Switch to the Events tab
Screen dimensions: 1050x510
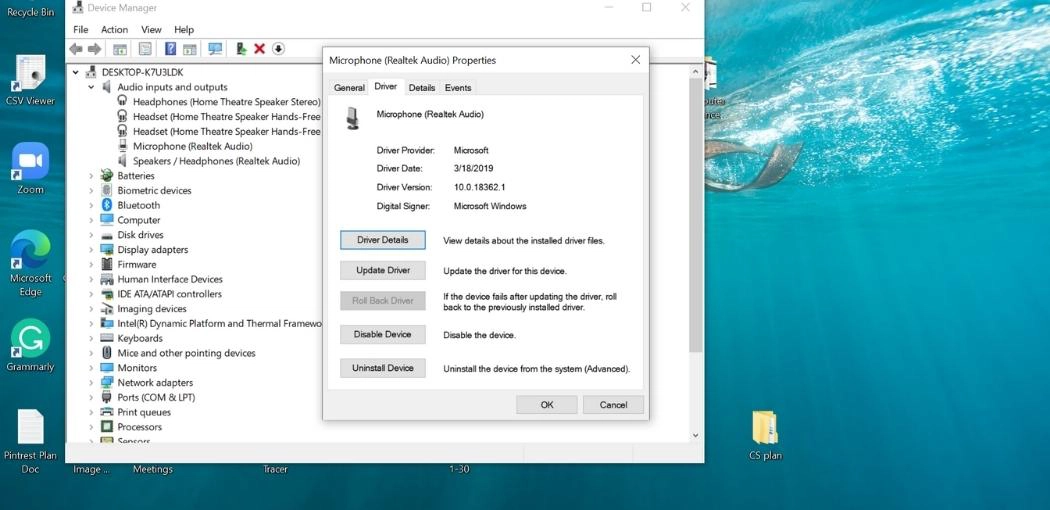tap(458, 88)
